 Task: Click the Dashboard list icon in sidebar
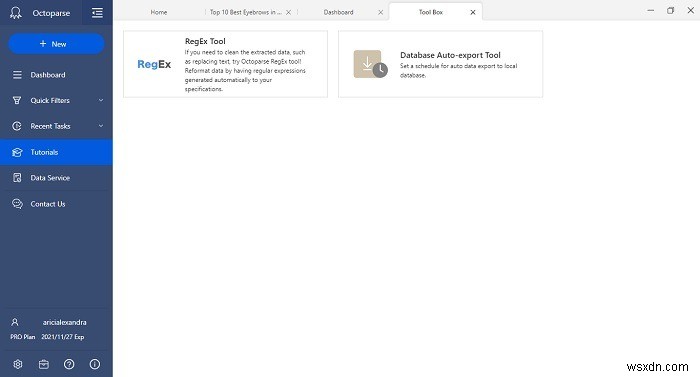click(17, 75)
